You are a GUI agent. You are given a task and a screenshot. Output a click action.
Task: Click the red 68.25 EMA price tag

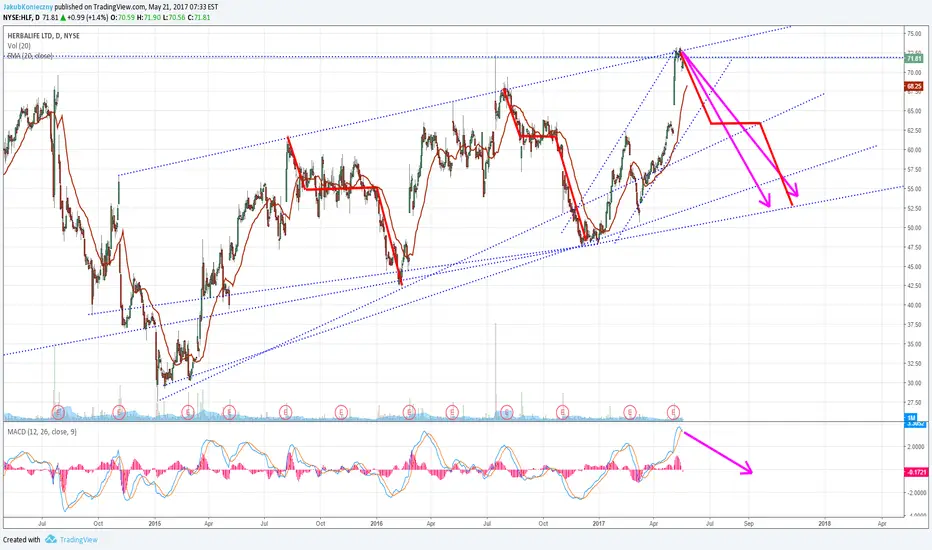coord(914,87)
